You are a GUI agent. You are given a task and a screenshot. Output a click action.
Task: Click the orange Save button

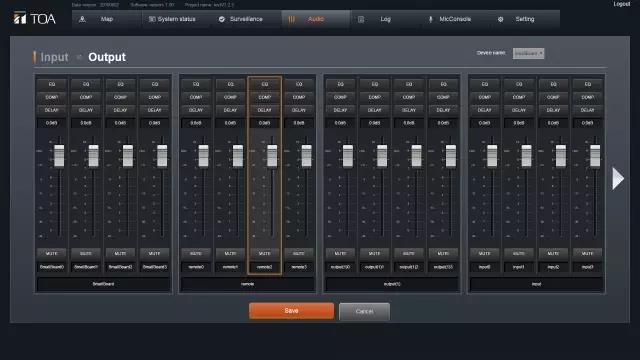291,311
